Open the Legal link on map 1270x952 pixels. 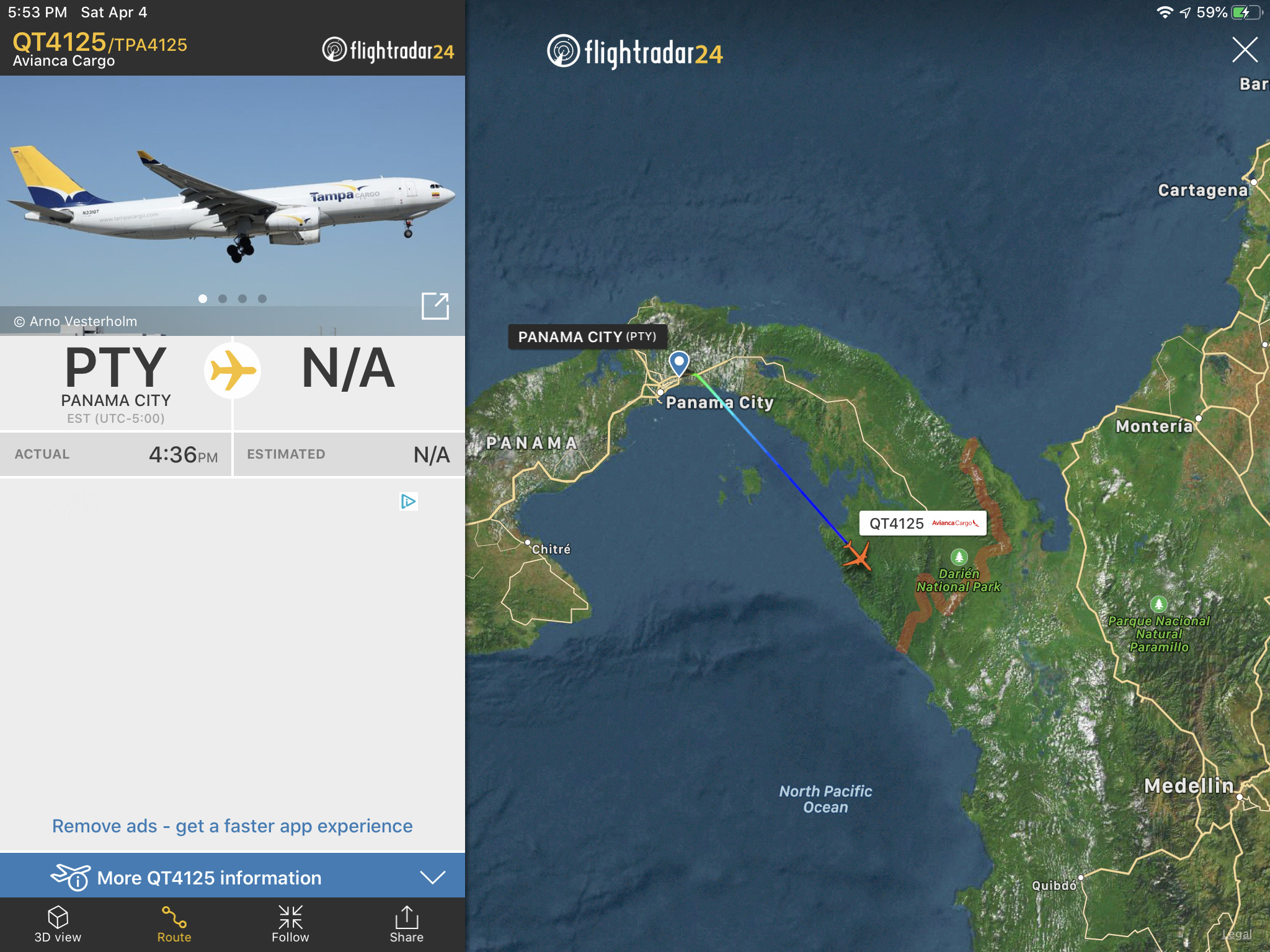click(x=1237, y=934)
